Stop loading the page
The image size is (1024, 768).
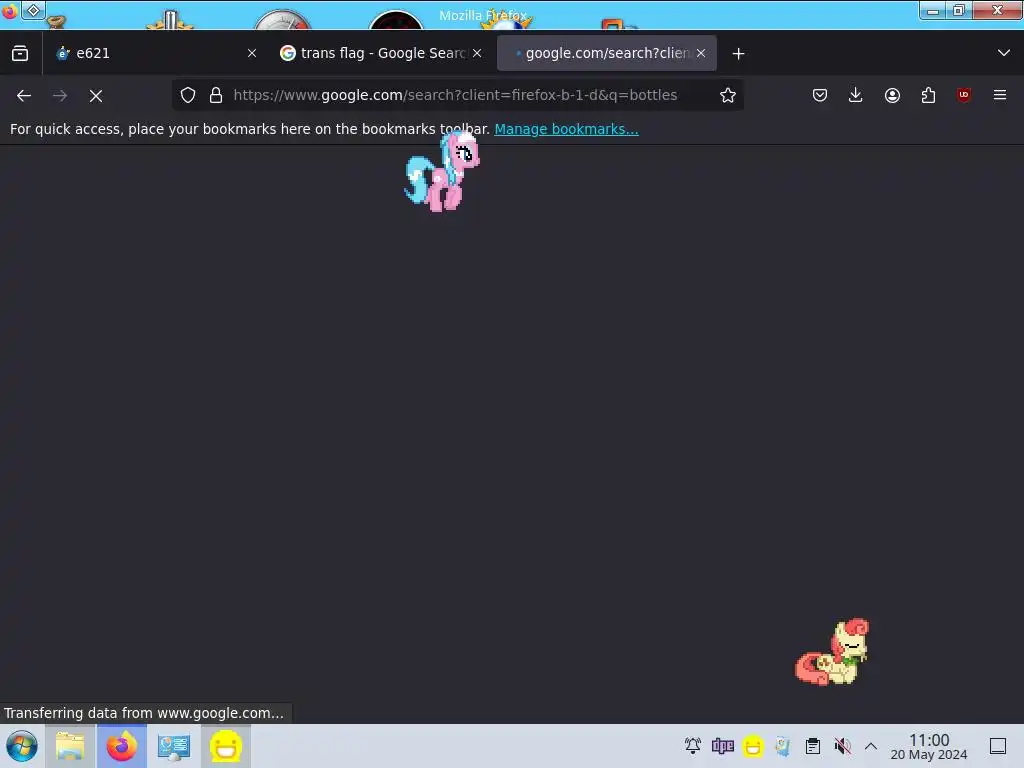coord(96,96)
